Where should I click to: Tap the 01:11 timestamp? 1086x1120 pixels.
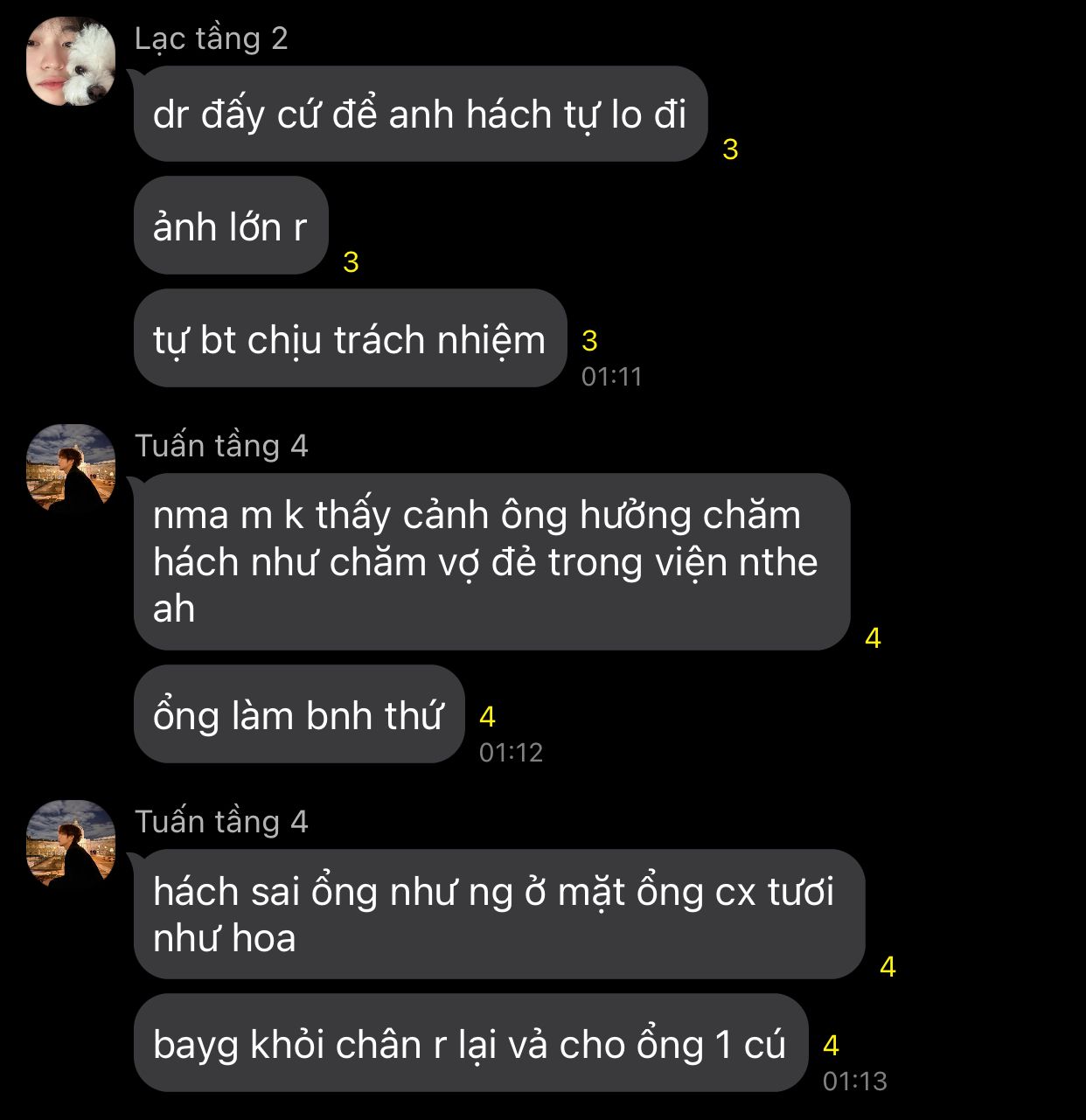coord(612,377)
